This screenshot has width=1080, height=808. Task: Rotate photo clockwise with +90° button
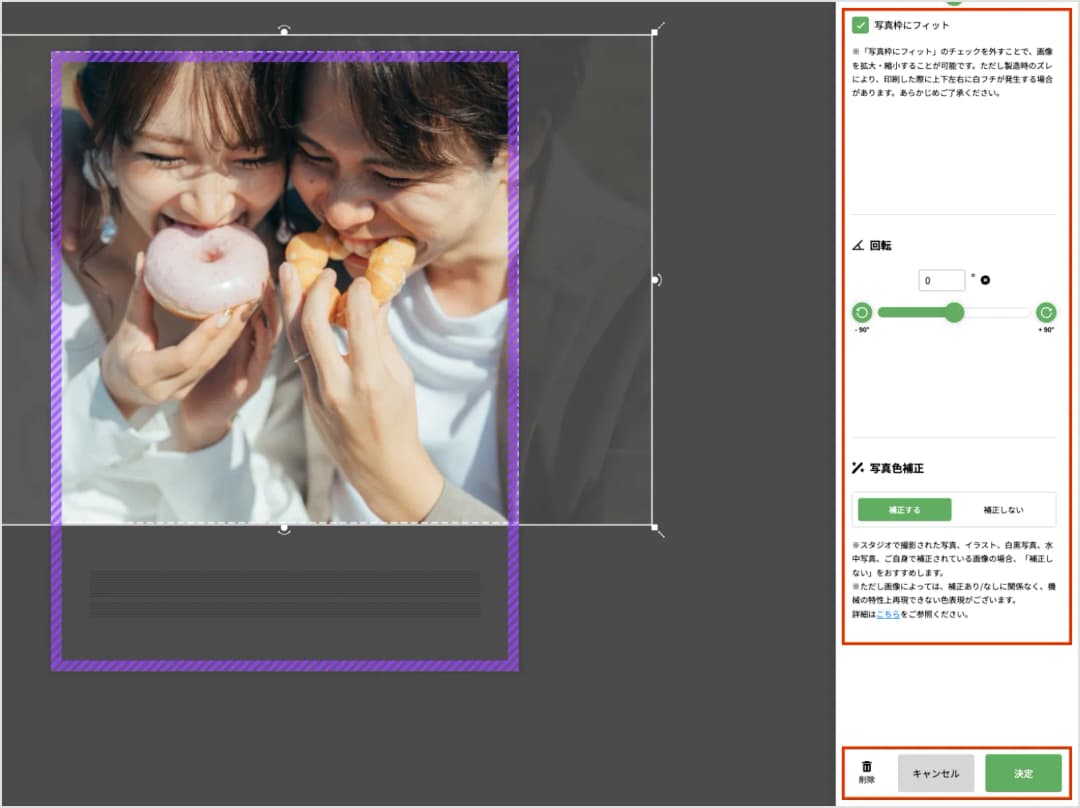(x=1046, y=312)
